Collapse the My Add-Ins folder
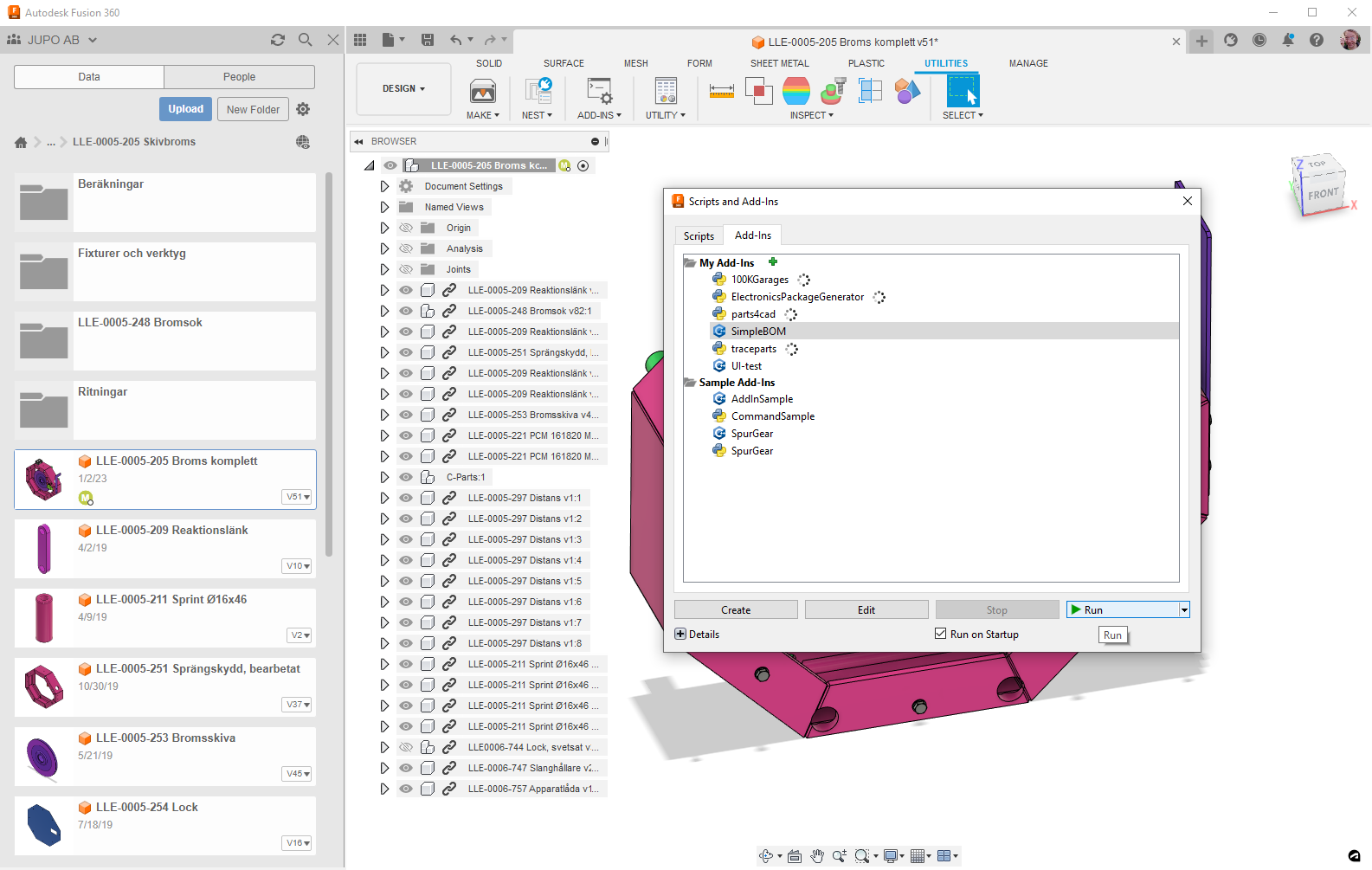 click(x=690, y=262)
